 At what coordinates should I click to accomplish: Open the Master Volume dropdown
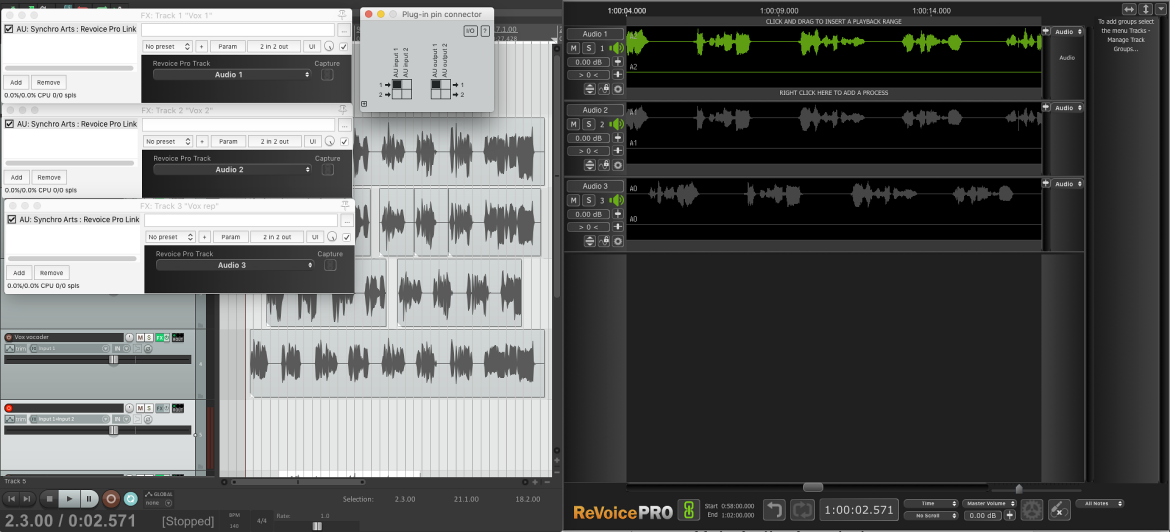[989, 504]
